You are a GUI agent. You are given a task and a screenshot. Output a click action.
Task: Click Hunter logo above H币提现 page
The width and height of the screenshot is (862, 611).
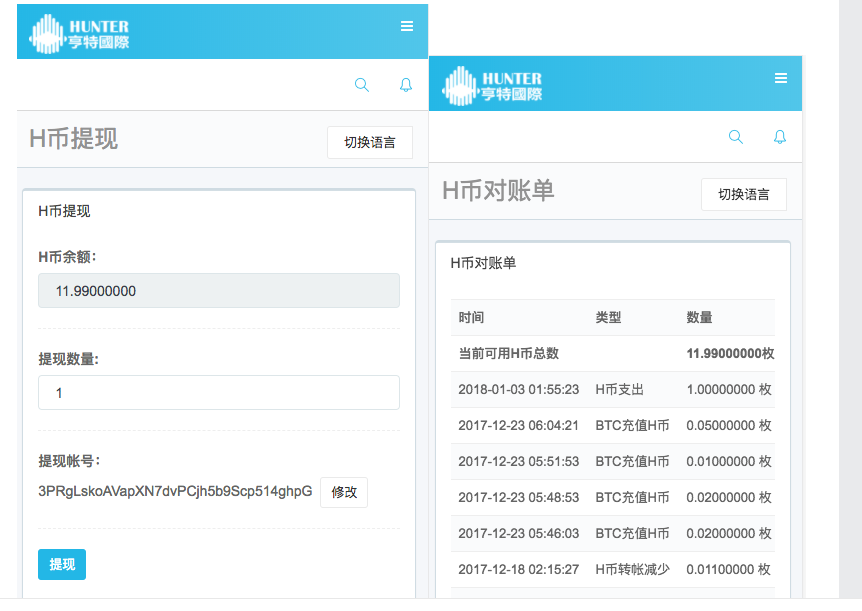point(80,33)
